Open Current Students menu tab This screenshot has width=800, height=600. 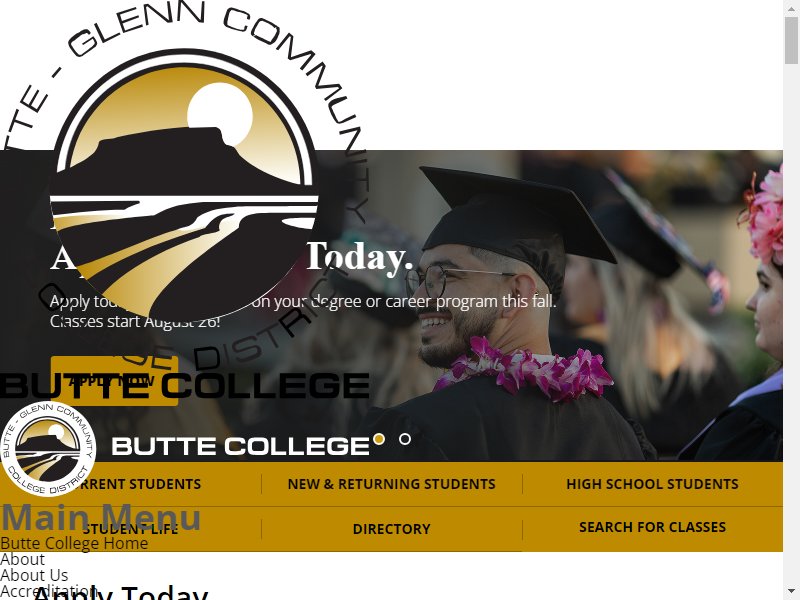[x=131, y=484]
